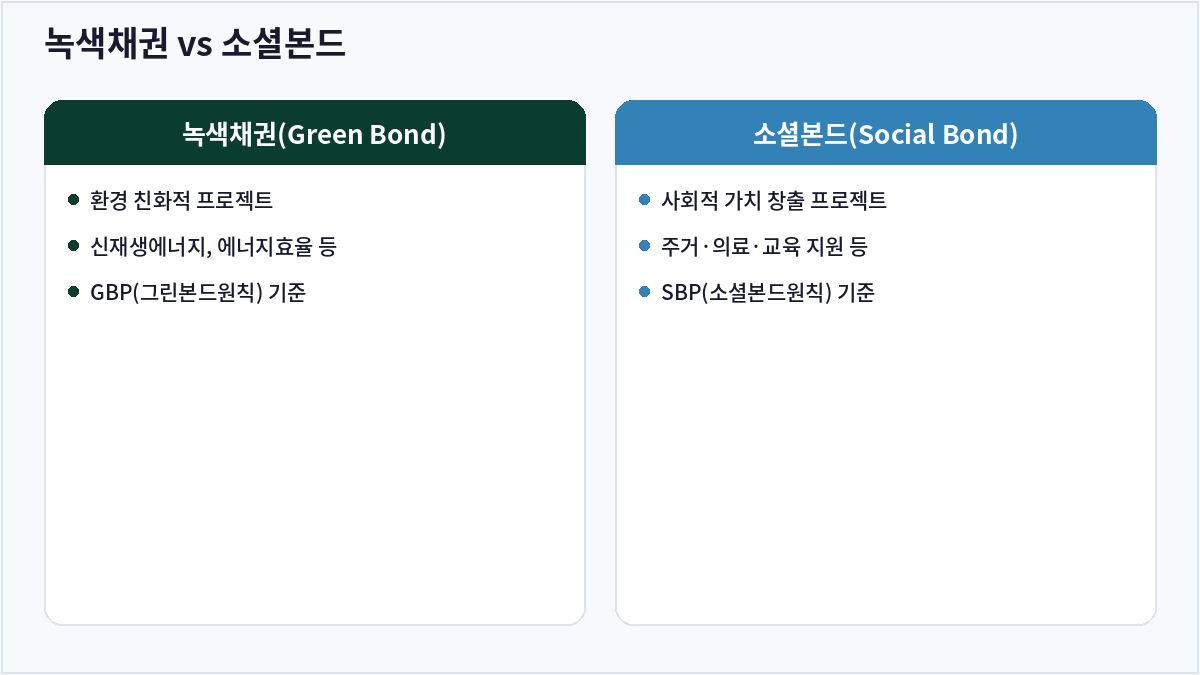Select the GBP(그린본드원칙) 기준 line
This screenshot has height=675, width=1200.
tap(197, 292)
